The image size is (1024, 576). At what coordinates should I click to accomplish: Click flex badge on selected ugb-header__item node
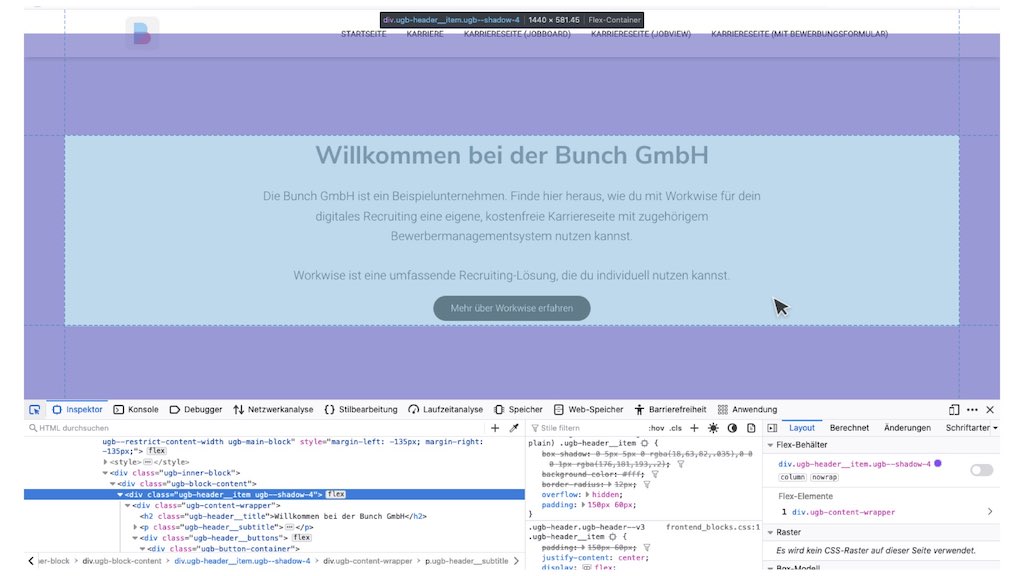(336, 494)
